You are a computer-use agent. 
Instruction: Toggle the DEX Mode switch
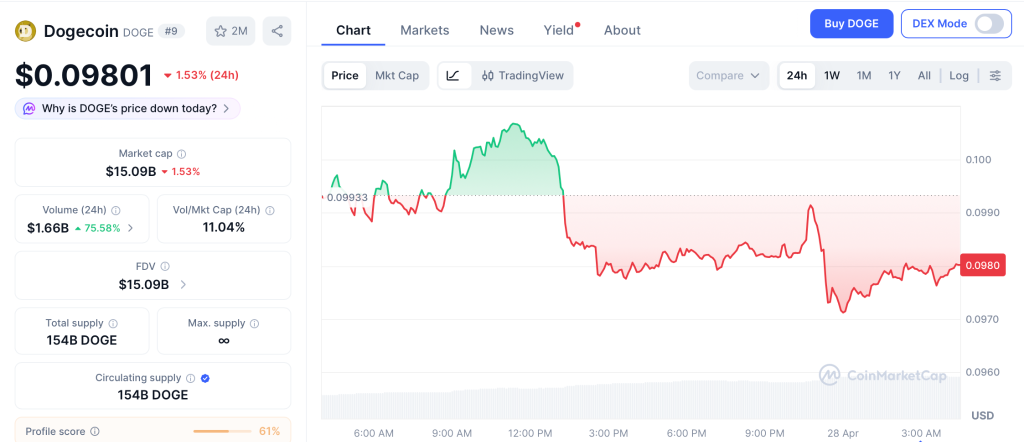pyautogui.click(x=988, y=24)
